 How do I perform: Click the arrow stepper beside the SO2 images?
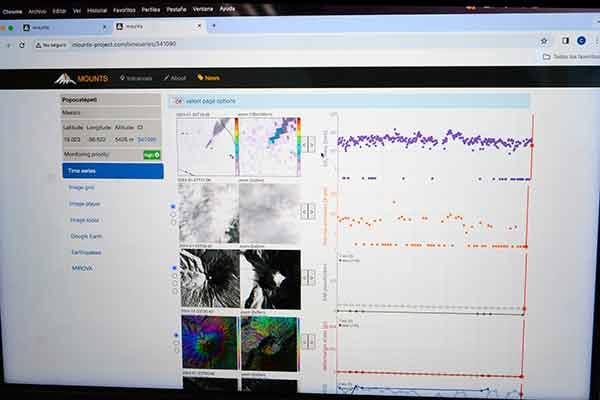point(309,143)
